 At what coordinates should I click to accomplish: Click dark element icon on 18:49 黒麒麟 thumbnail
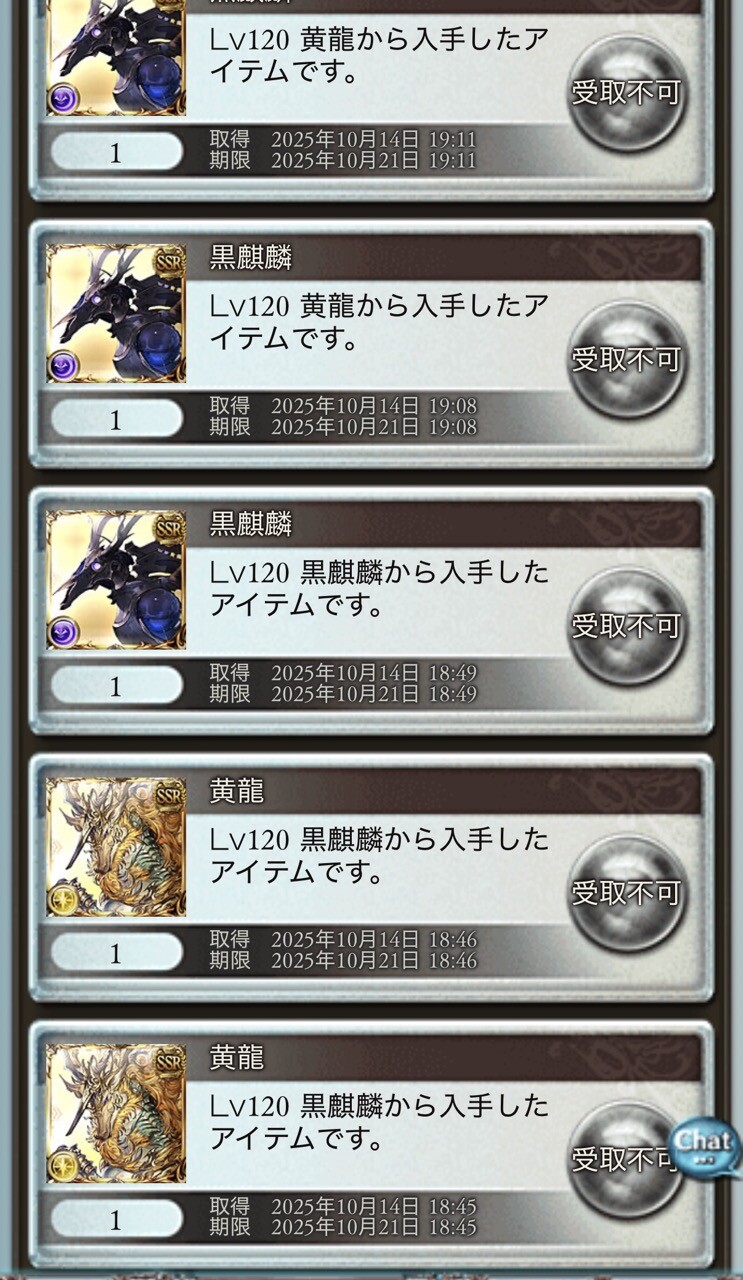pos(64,632)
